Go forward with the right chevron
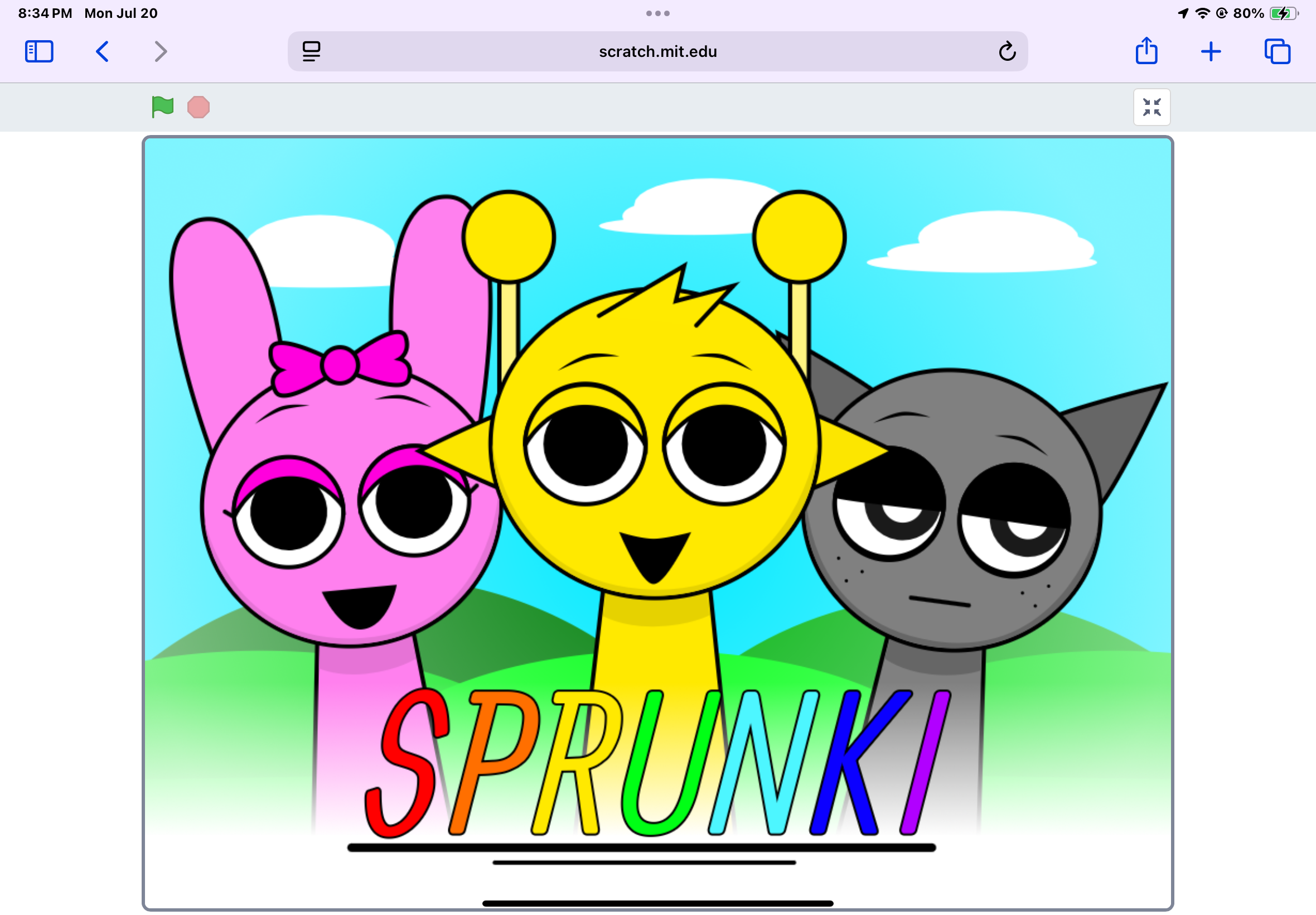 161,51
